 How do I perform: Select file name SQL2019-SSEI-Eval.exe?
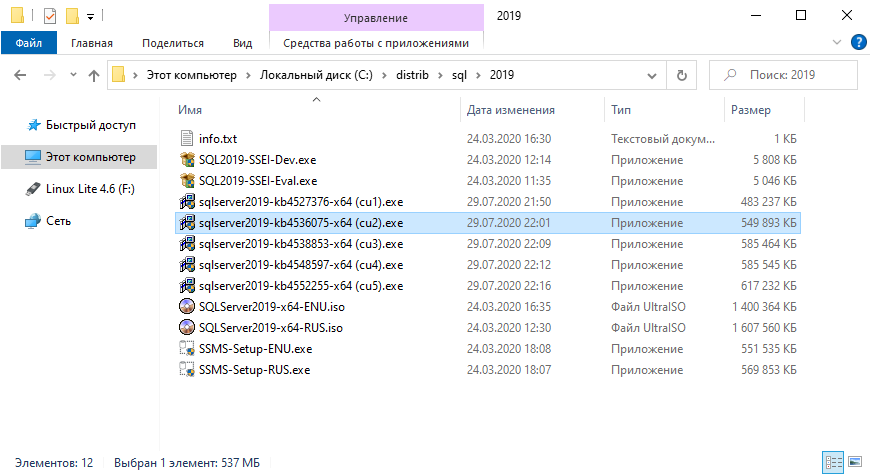click(x=258, y=181)
